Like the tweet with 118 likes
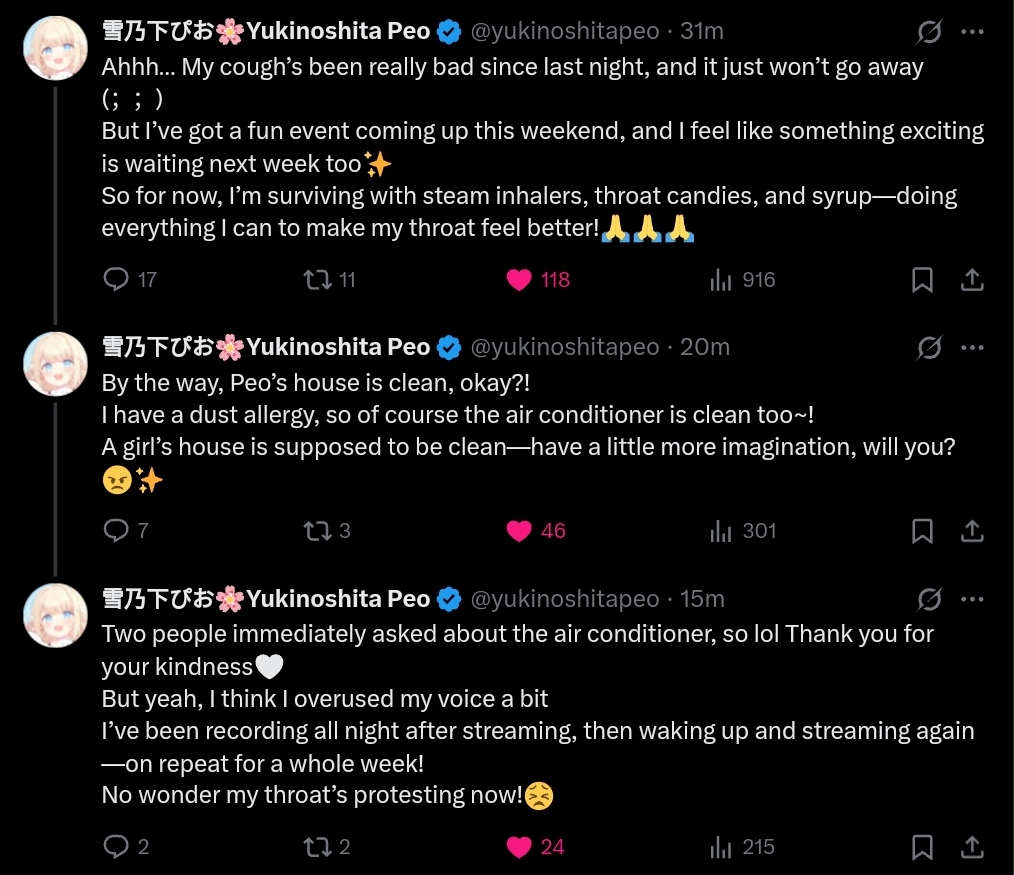1014x875 pixels. coord(519,280)
